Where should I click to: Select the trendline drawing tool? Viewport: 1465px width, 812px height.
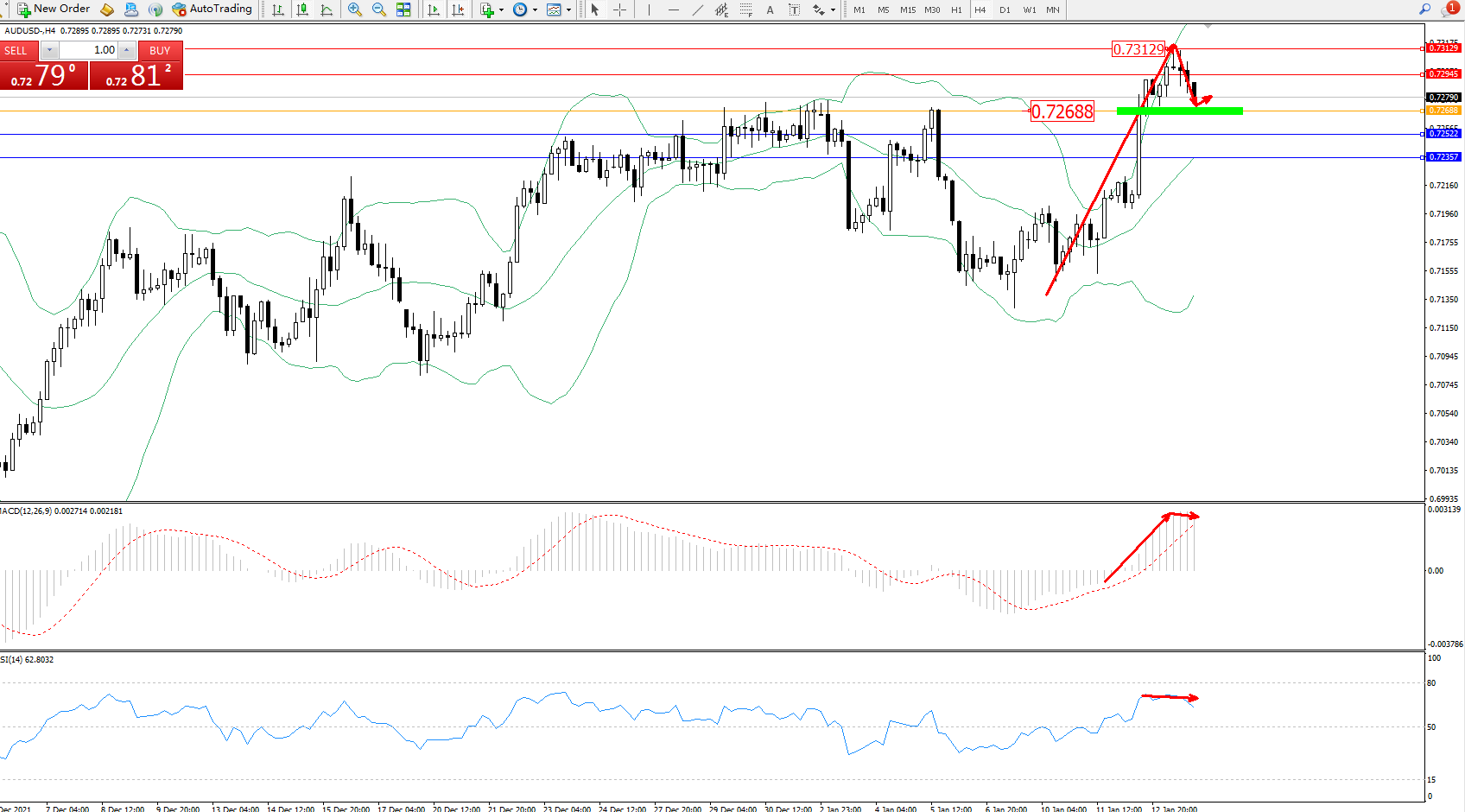(x=698, y=10)
